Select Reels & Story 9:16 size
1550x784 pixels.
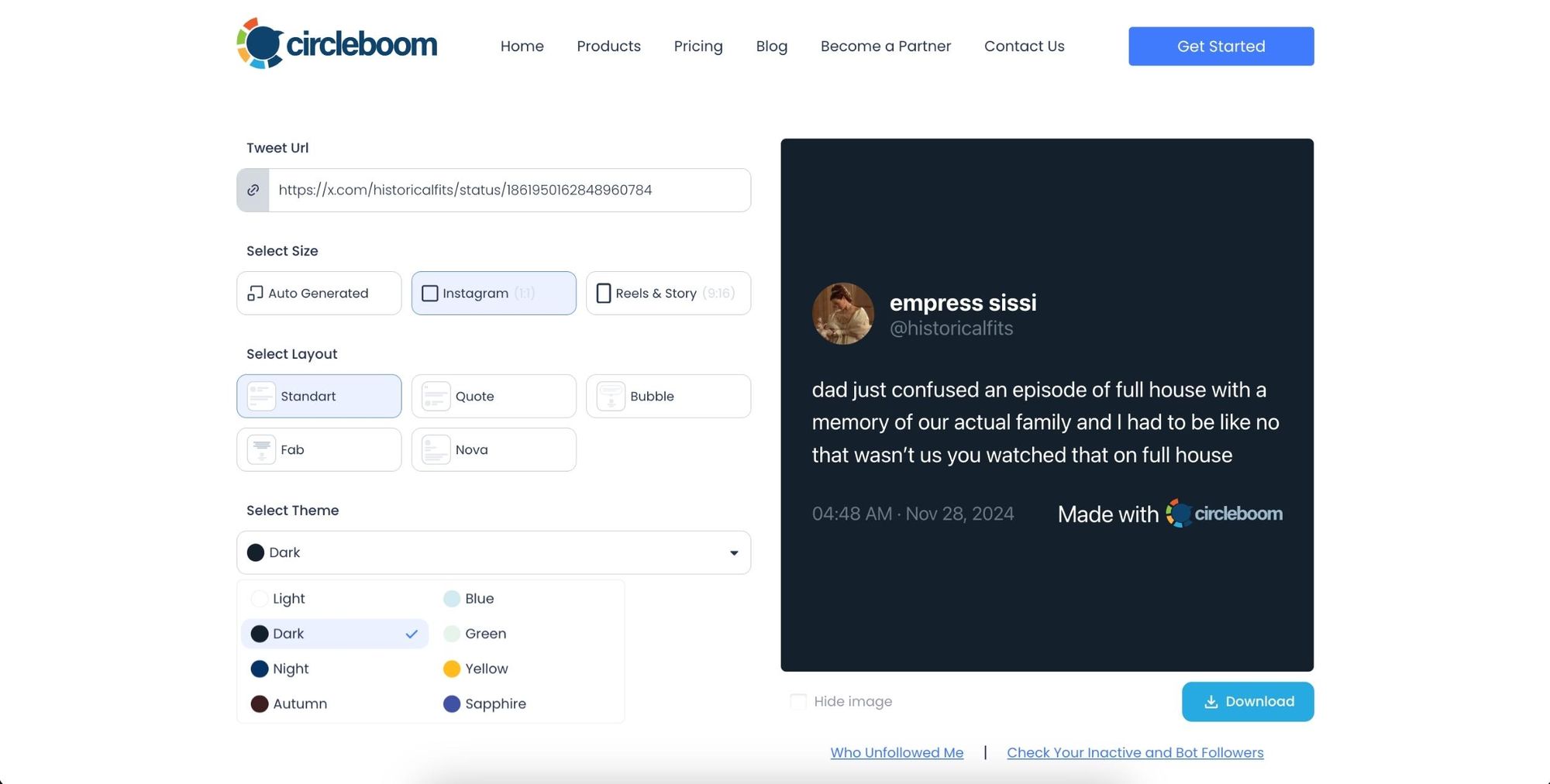pyautogui.click(x=668, y=293)
